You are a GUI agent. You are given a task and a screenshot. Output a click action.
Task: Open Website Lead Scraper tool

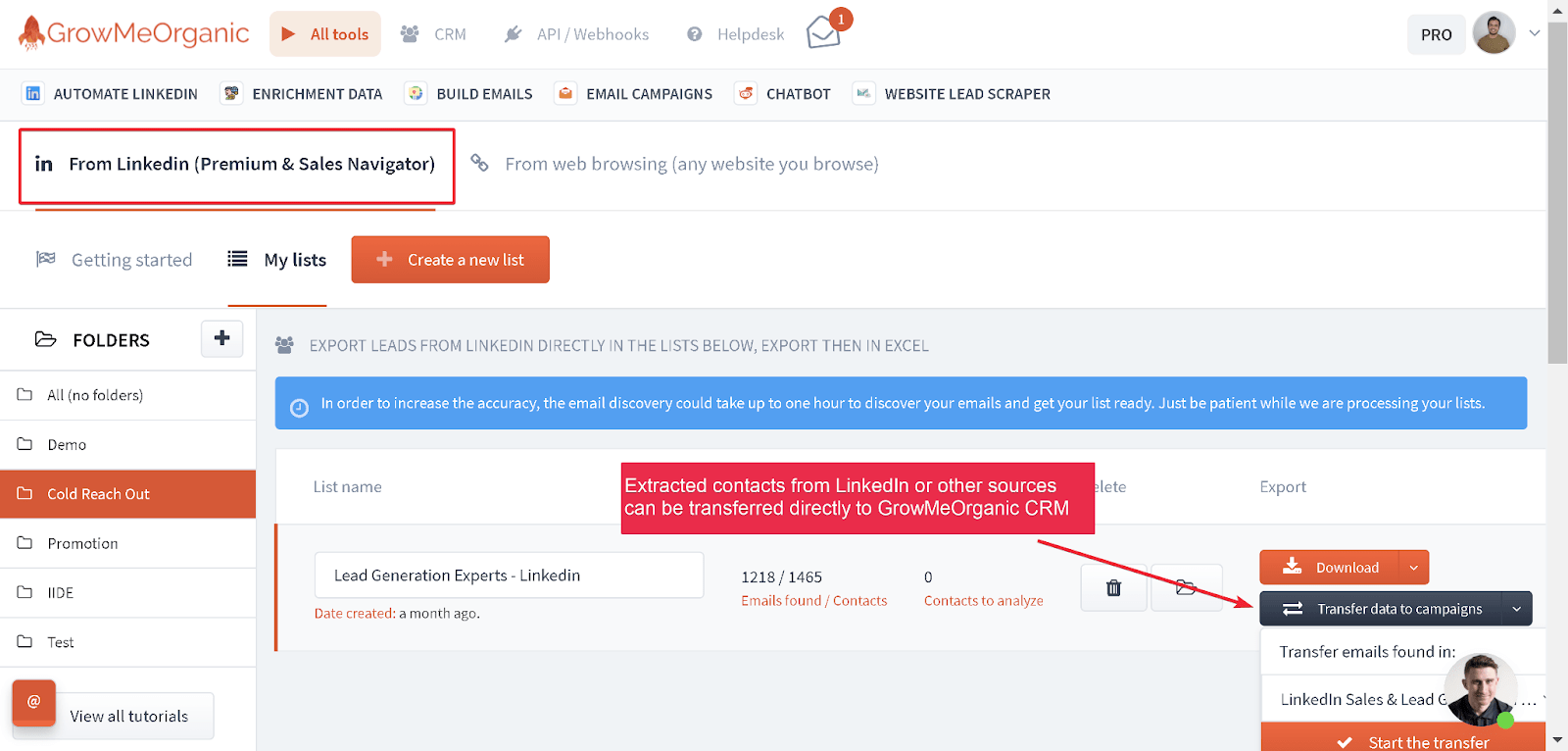pyautogui.click(x=952, y=94)
